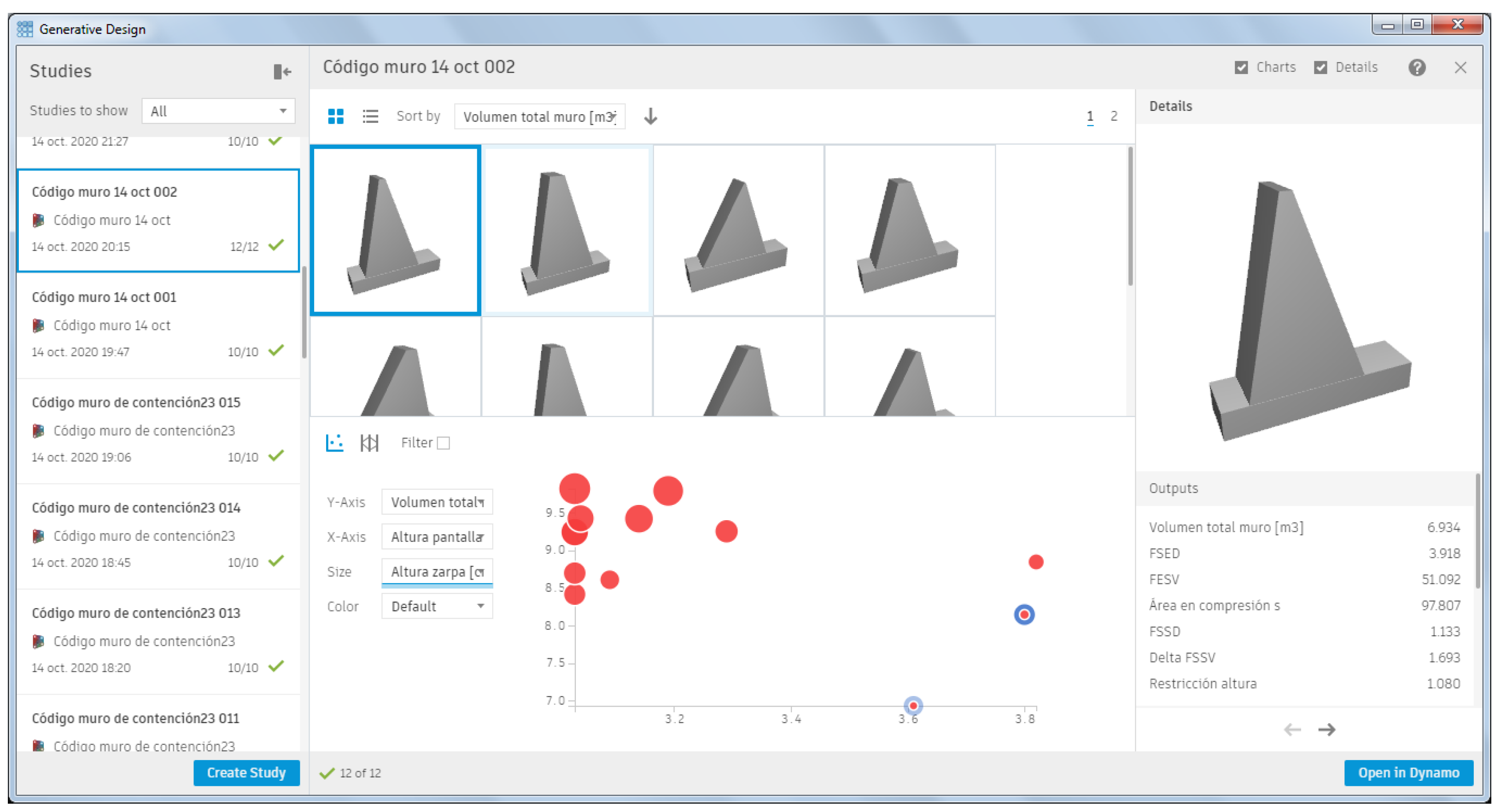The width and height of the screenshot is (1501, 812).
Task: Switch to list view icon
Action: pos(370,116)
